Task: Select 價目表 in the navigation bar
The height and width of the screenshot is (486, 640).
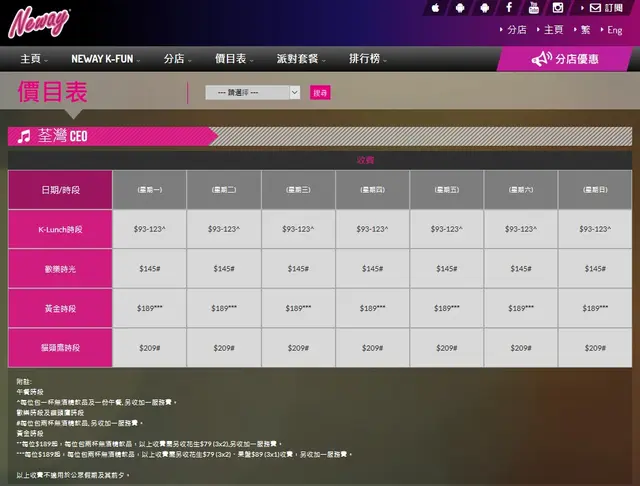Action: [233, 59]
